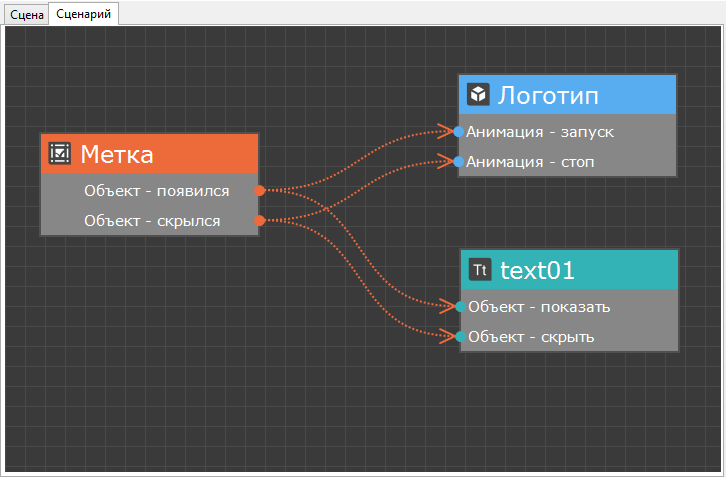Click the teal input port of Объект - скрыть

(x=460, y=336)
